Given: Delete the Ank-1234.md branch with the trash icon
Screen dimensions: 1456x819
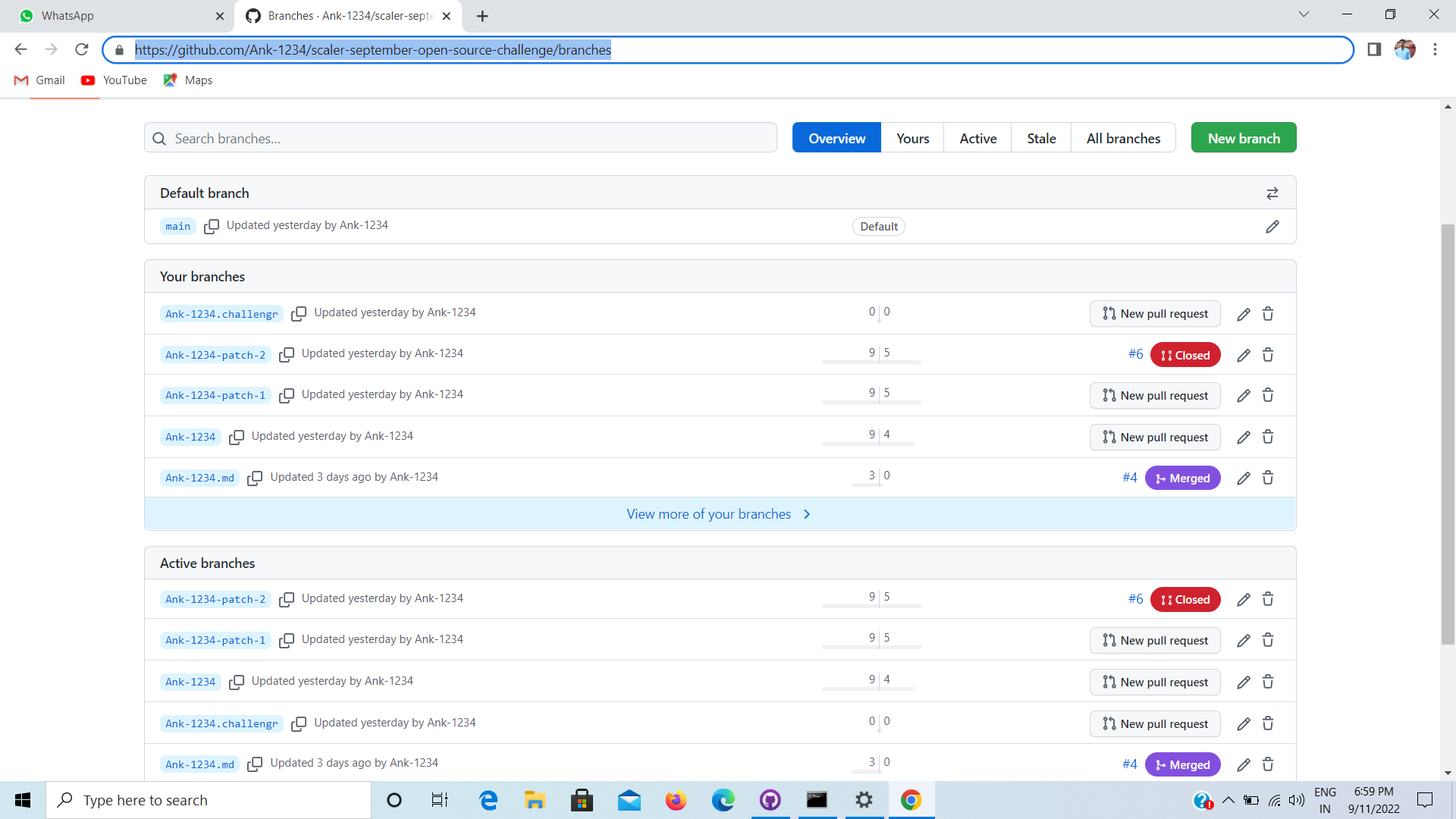Looking at the screenshot, I should pyautogui.click(x=1267, y=478).
